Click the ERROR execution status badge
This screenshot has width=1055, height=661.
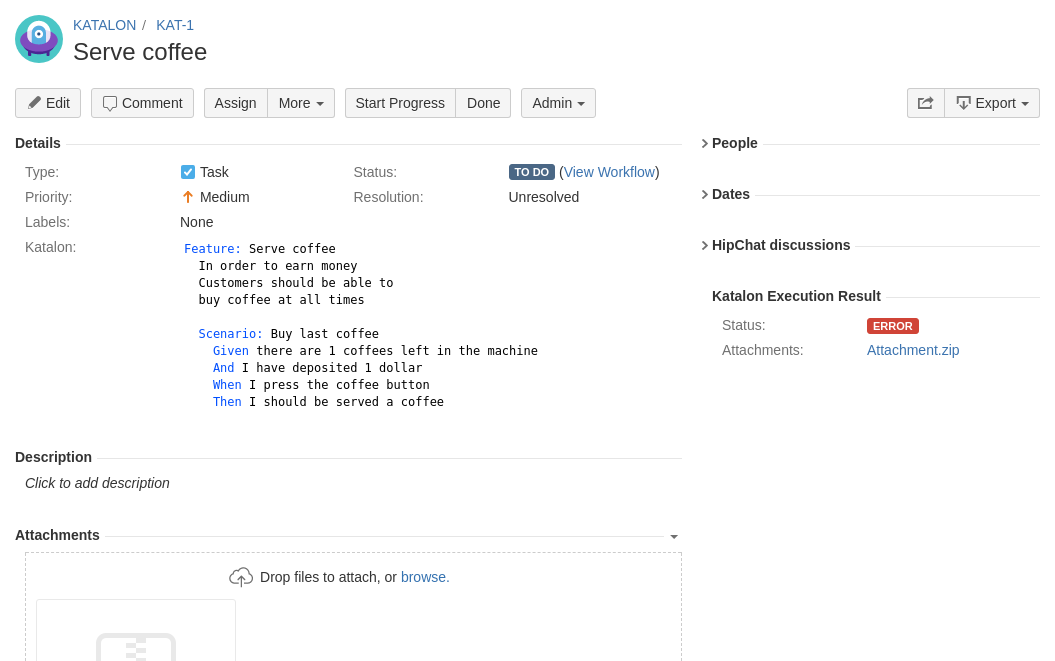point(893,326)
